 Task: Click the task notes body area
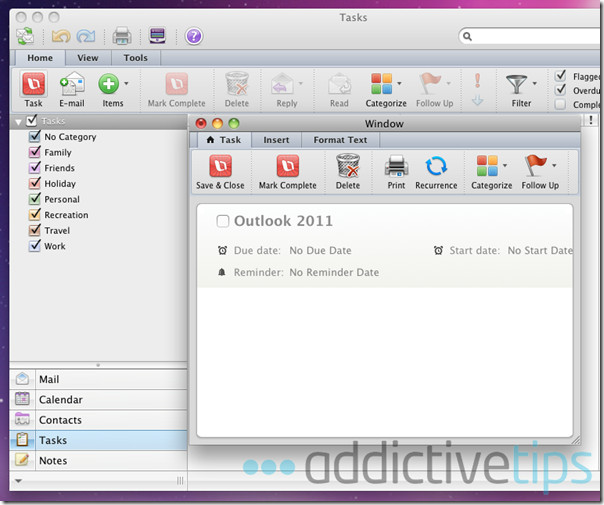384,361
